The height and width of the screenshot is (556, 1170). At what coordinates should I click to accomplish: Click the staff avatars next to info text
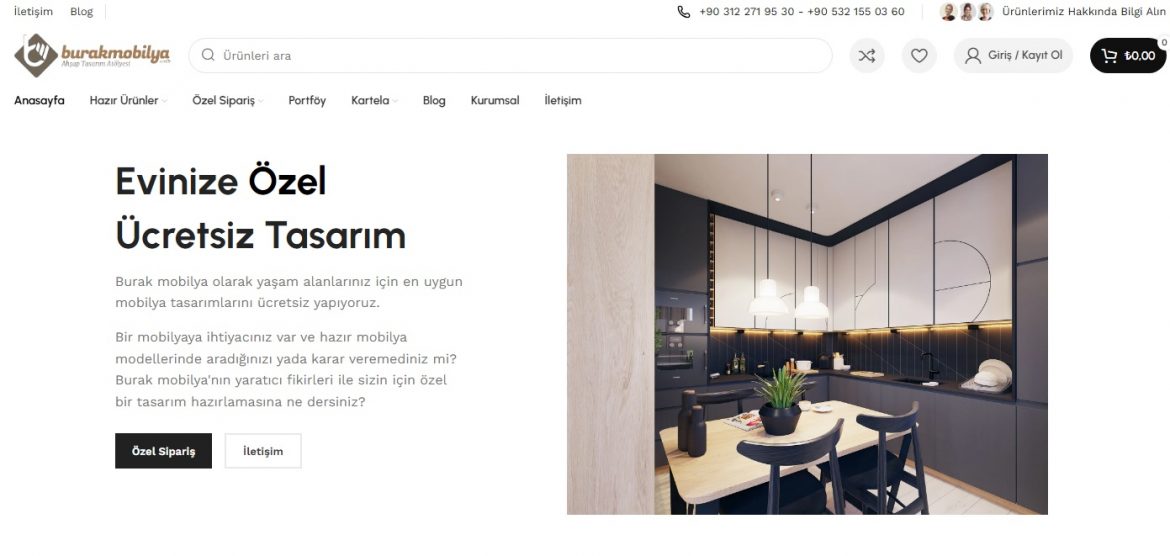(966, 11)
